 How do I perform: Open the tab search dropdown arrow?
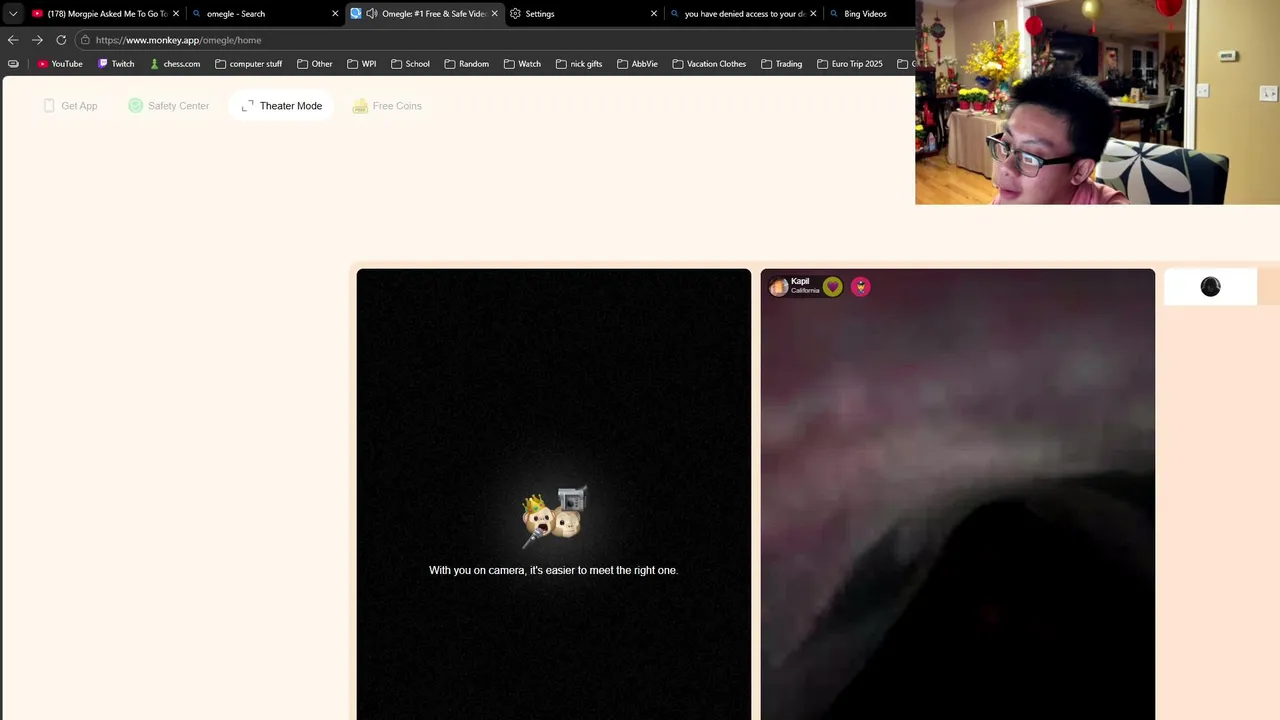coord(13,14)
